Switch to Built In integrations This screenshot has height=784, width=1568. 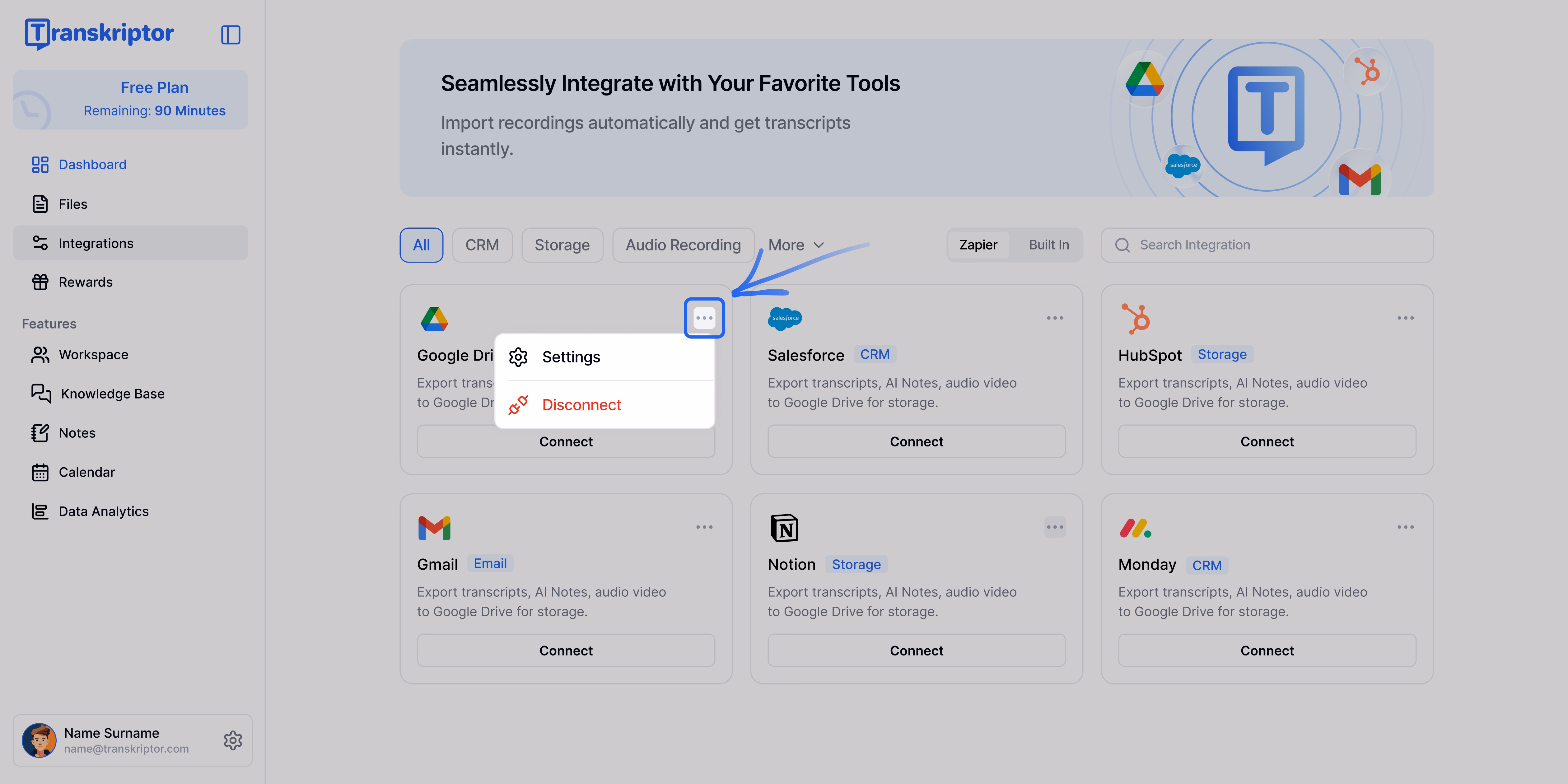[1048, 245]
